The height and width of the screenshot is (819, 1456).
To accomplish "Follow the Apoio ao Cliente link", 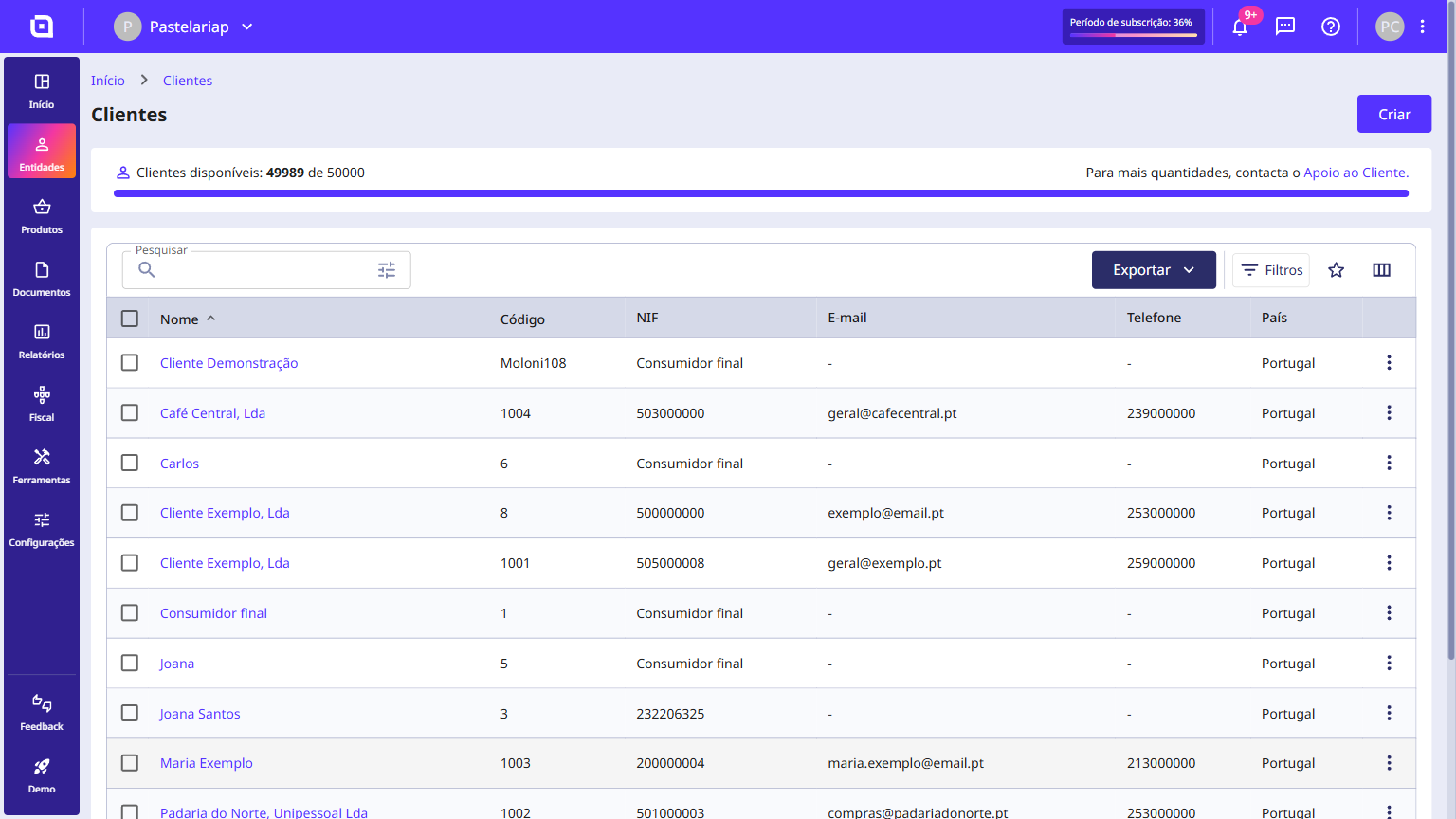I will [1356, 173].
